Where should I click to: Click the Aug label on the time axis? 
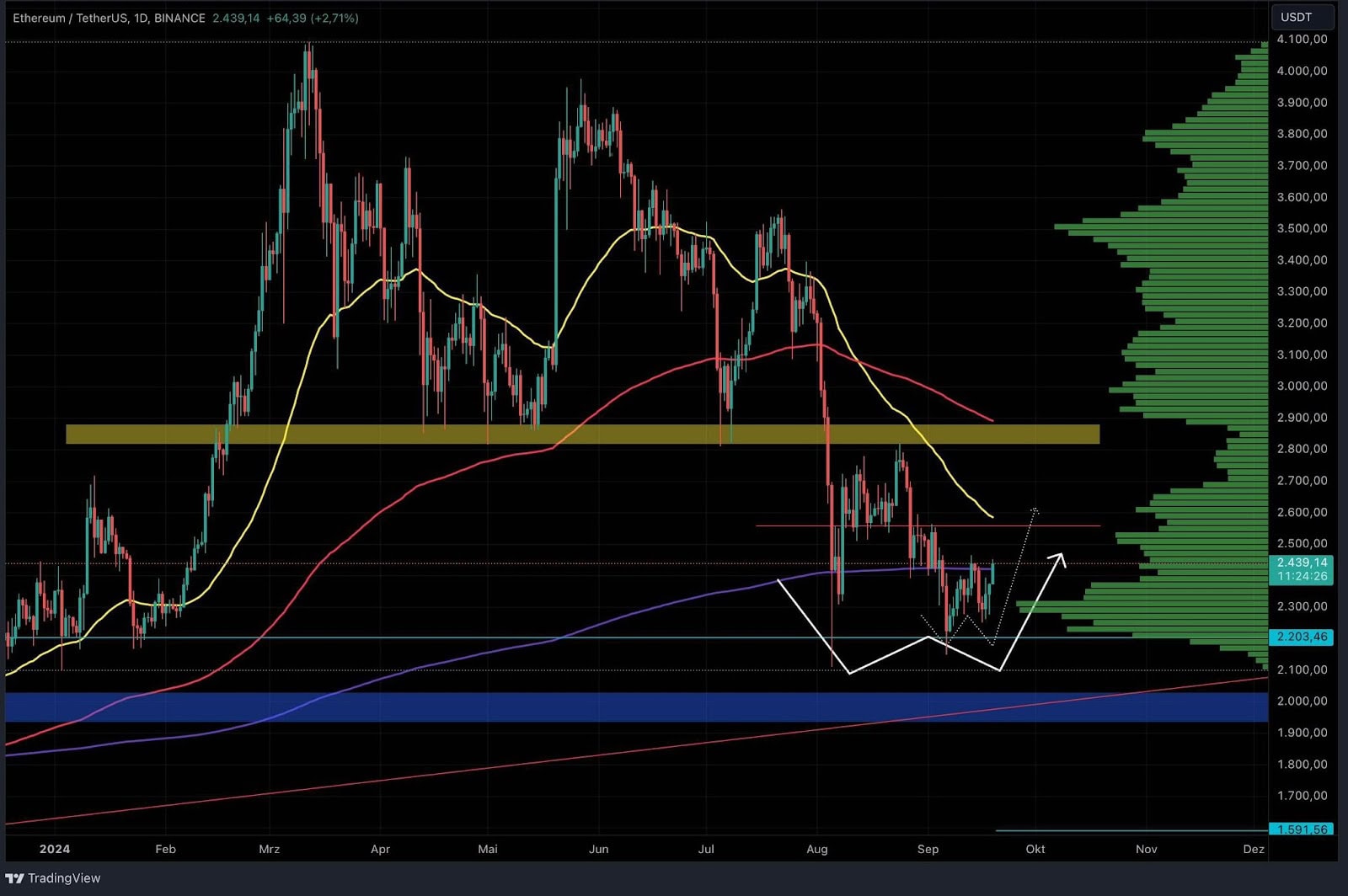(817, 849)
